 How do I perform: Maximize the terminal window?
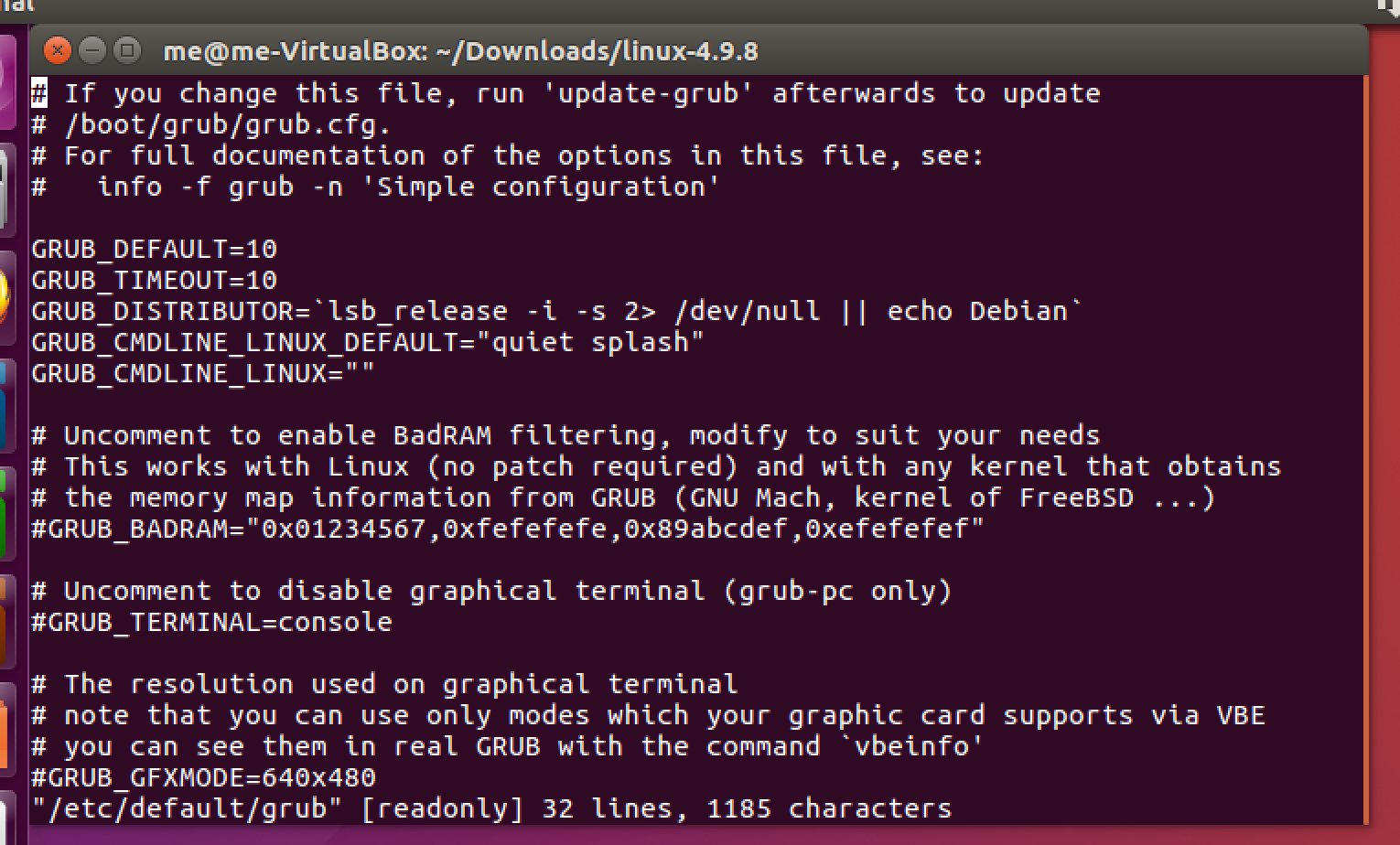click(x=127, y=50)
